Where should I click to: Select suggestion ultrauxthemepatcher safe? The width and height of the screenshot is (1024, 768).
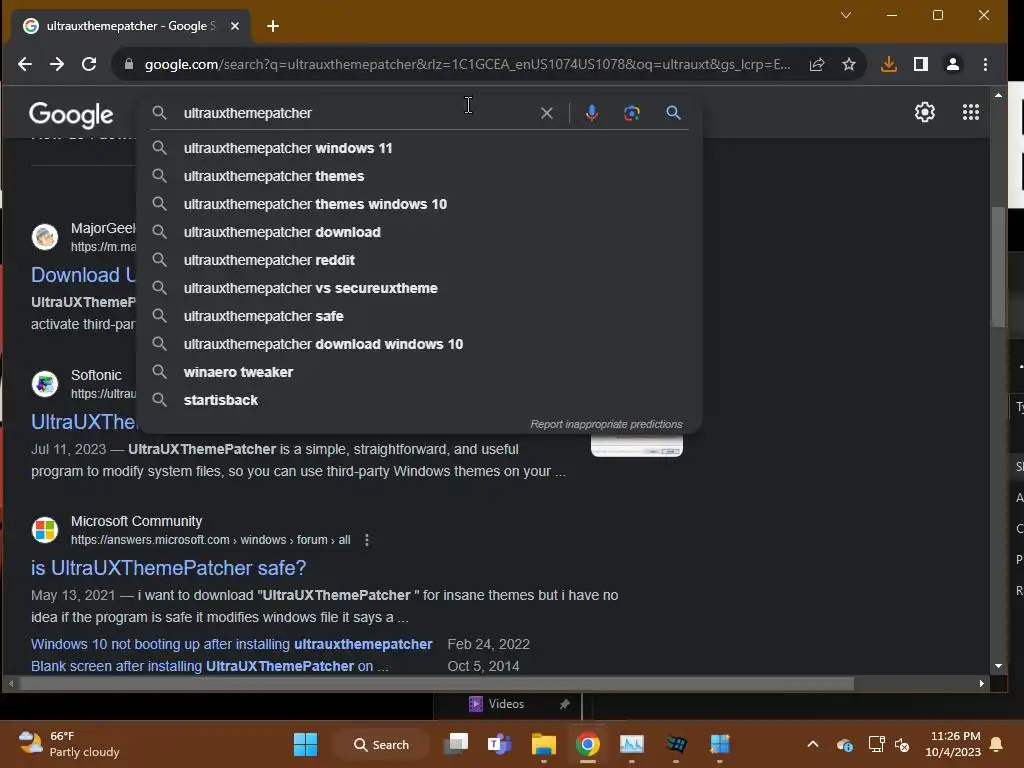point(419,316)
